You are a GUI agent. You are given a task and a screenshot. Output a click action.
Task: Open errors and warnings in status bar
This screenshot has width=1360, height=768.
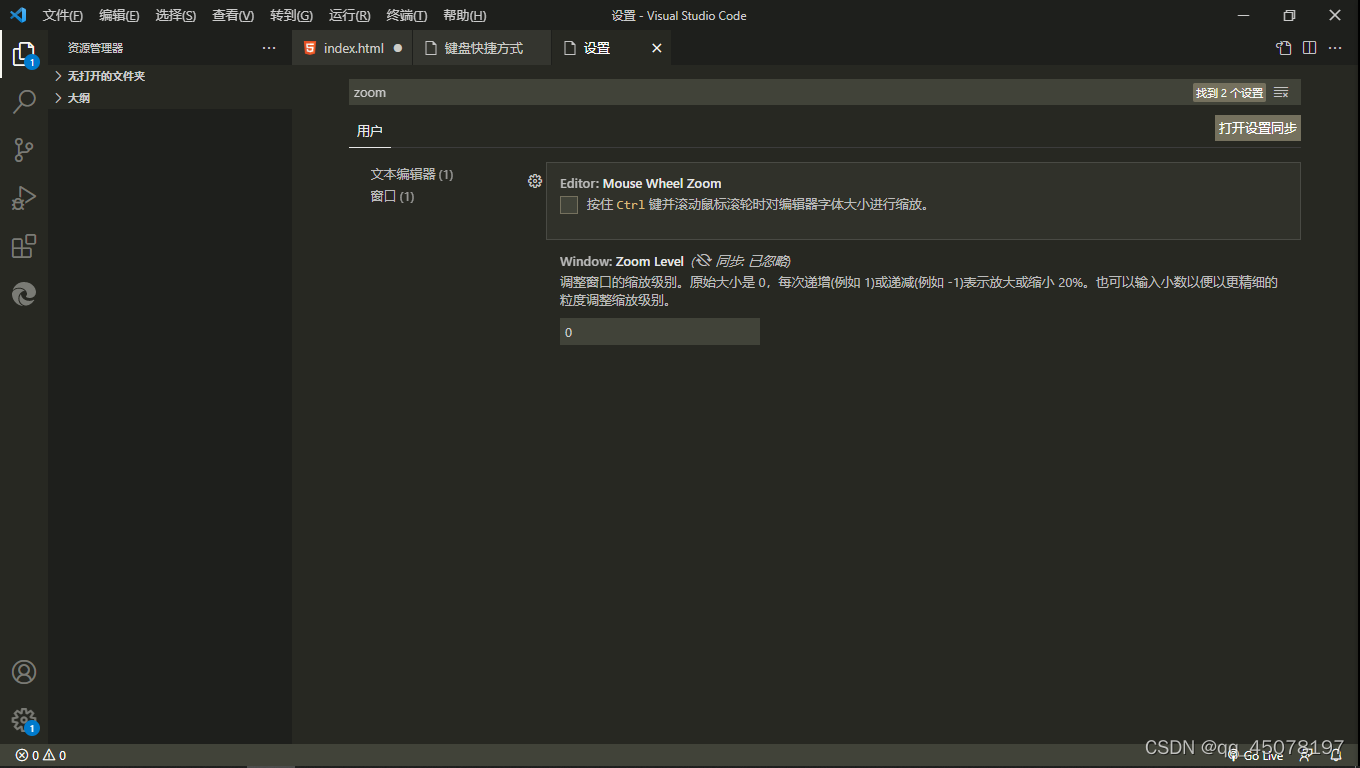coord(41,756)
